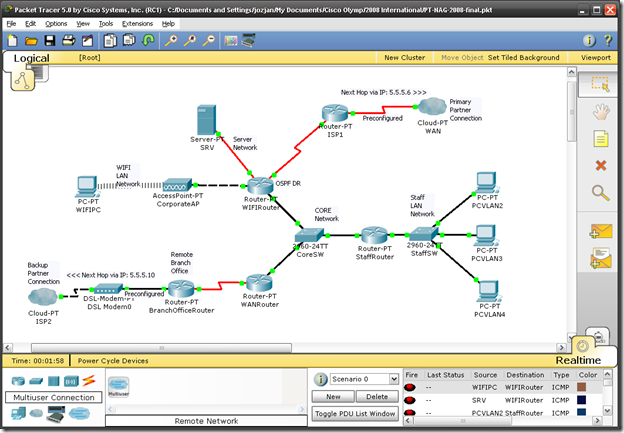The image size is (624, 433).
Task: Open the Tools menu
Action: click(106, 24)
